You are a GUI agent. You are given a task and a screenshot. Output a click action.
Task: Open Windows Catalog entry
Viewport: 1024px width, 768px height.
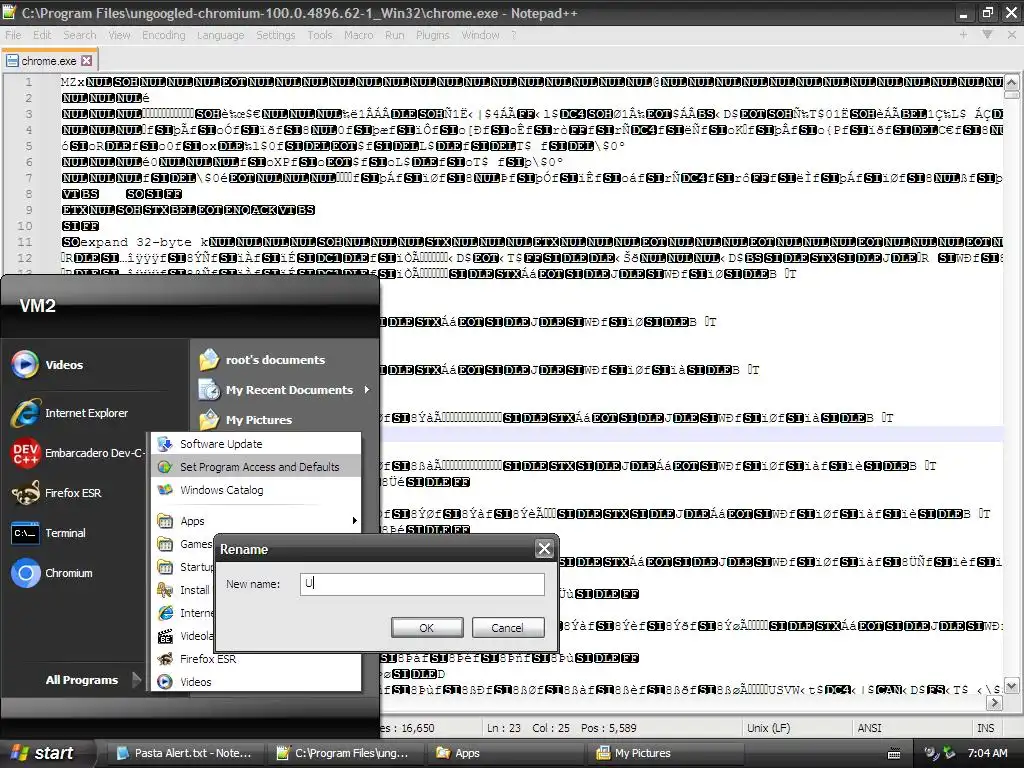pyautogui.click(x=256, y=489)
